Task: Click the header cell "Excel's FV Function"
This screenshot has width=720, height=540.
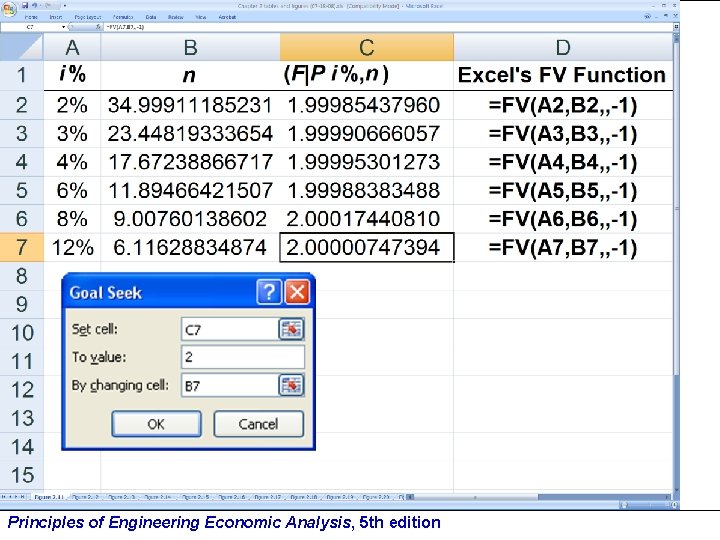Action: click(x=563, y=75)
